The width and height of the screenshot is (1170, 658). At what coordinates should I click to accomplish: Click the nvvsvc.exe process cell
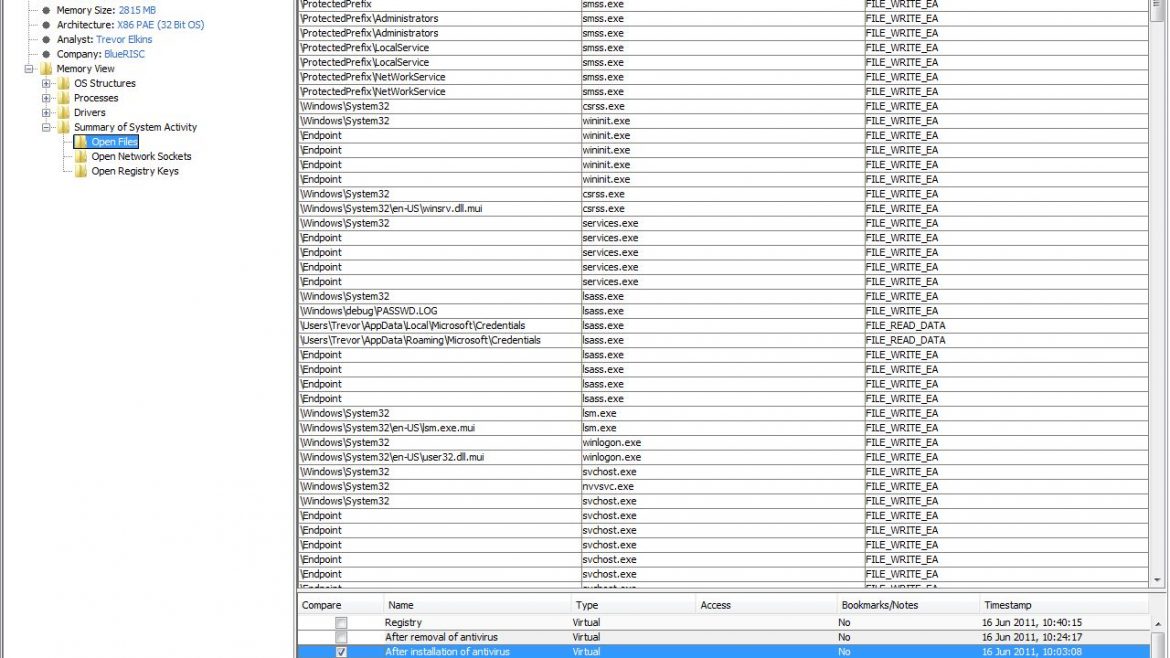[x=722, y=486]
